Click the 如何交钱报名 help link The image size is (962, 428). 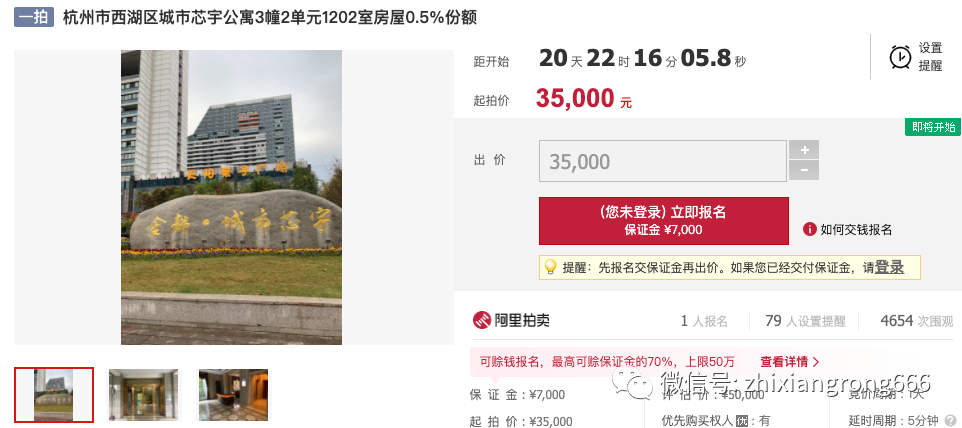coord(856,229)
